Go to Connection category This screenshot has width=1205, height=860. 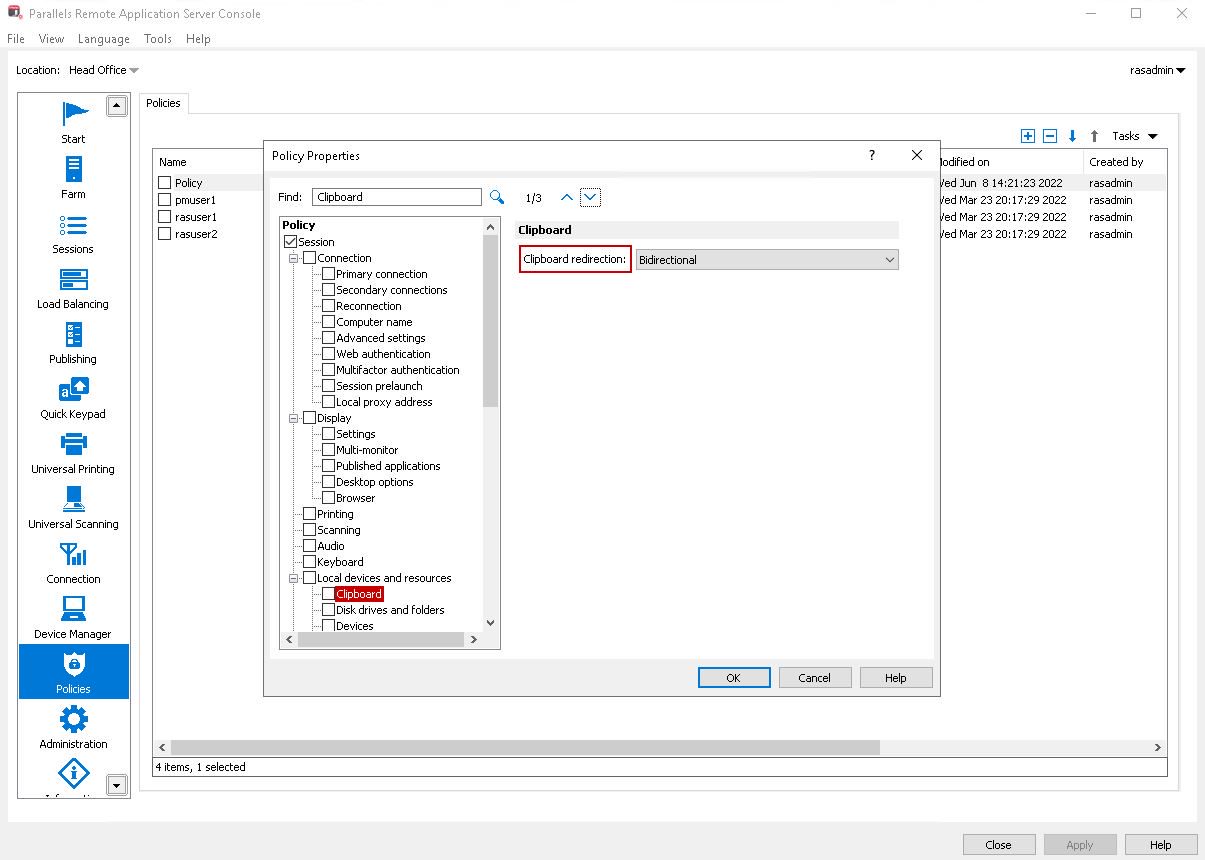[x=73, y=562]
